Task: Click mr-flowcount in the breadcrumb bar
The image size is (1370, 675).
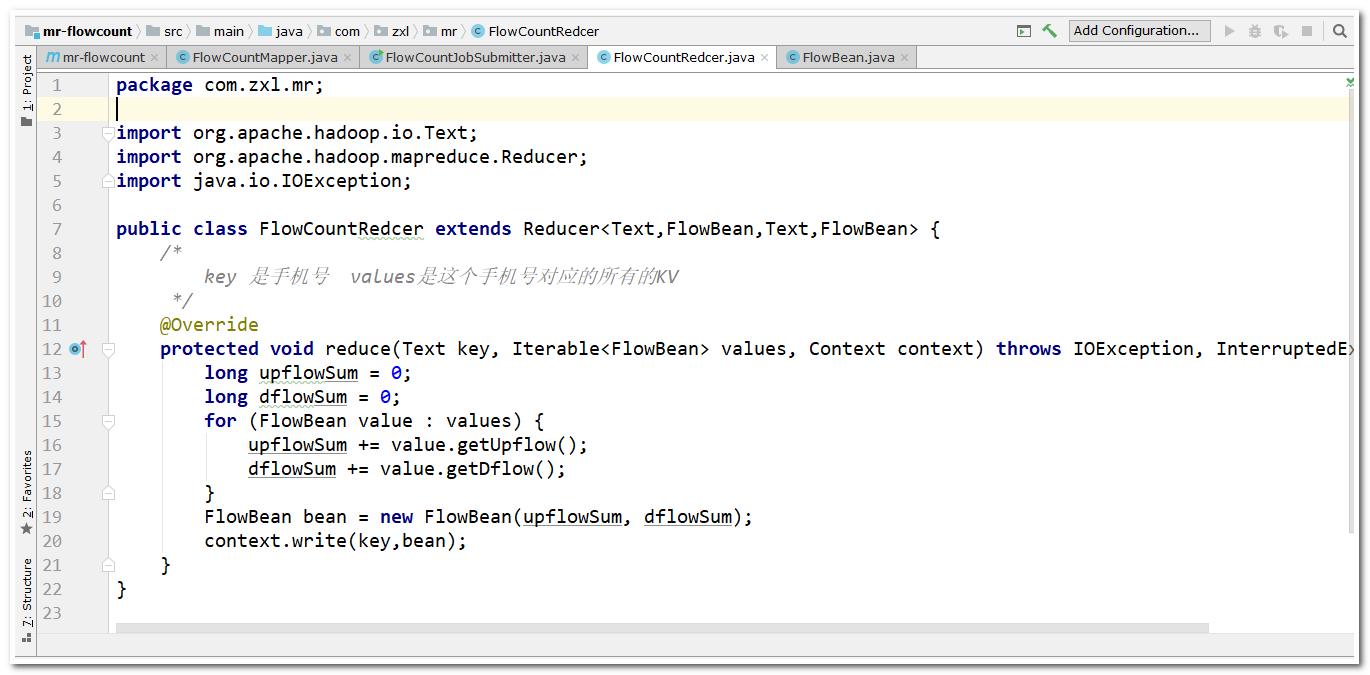Action: click(x=79, y=31)
